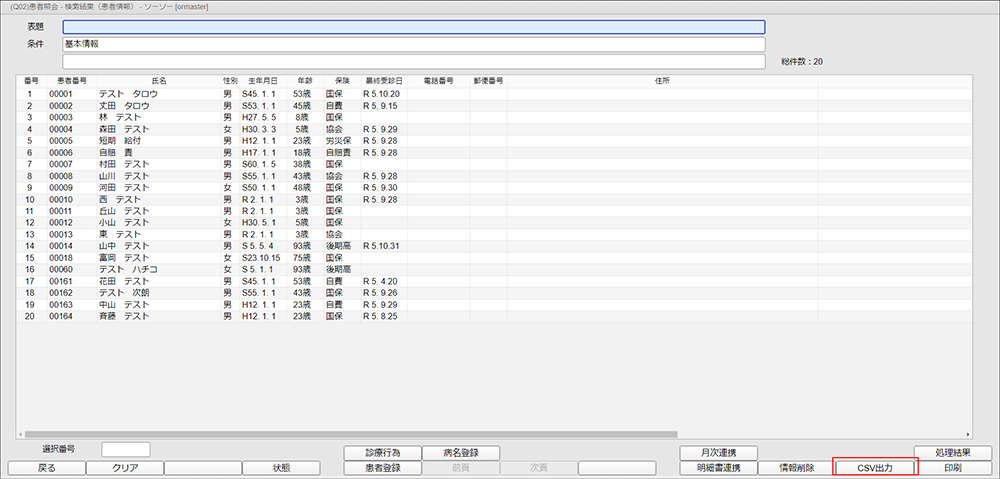Click the 選択番号 input box
Viewport: 1000px width, 479px height.
click(126, 450)
